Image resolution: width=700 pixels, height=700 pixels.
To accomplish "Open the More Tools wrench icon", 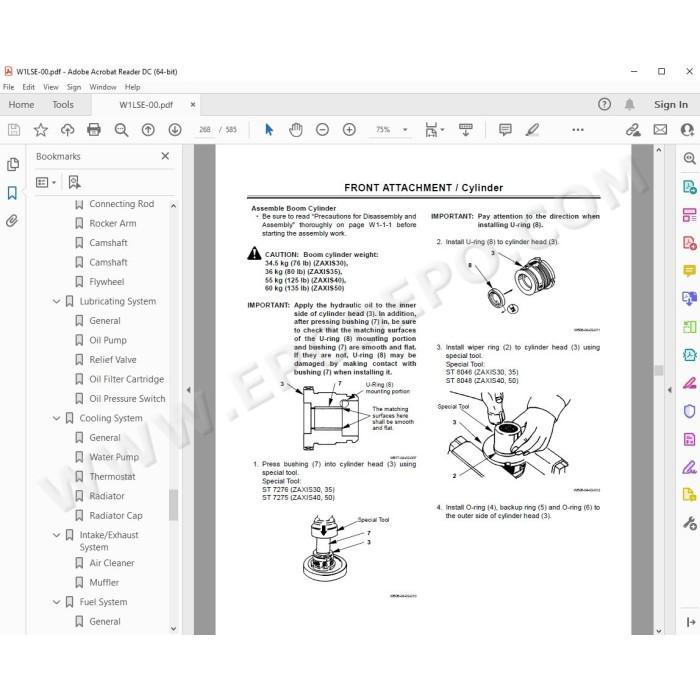I will coord(689,523).
